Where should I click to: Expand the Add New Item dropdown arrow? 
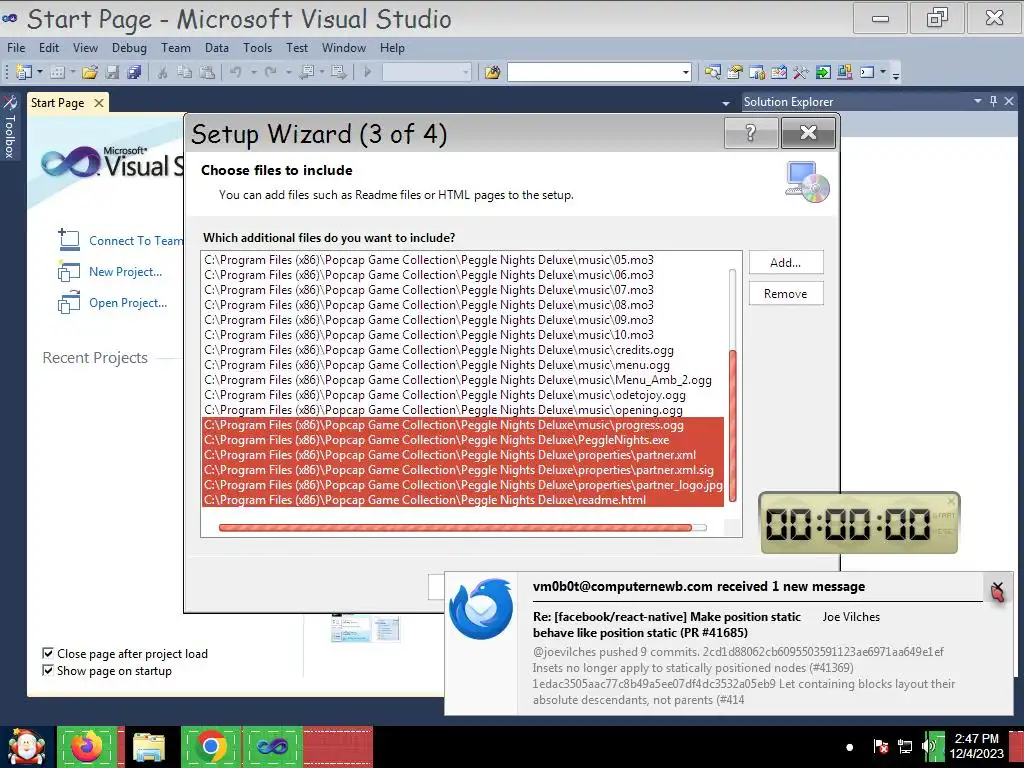[x=72, y=72]
